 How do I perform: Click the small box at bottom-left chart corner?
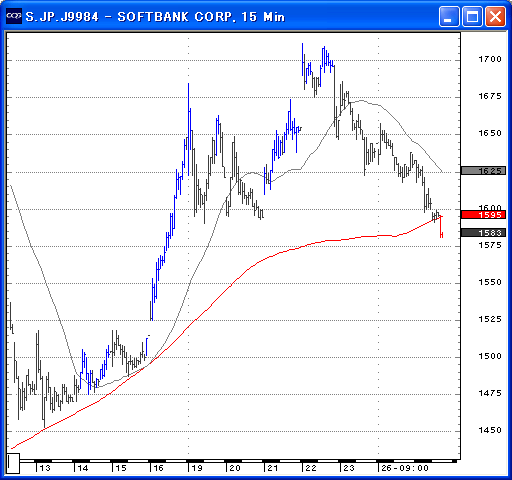(13, 463)
